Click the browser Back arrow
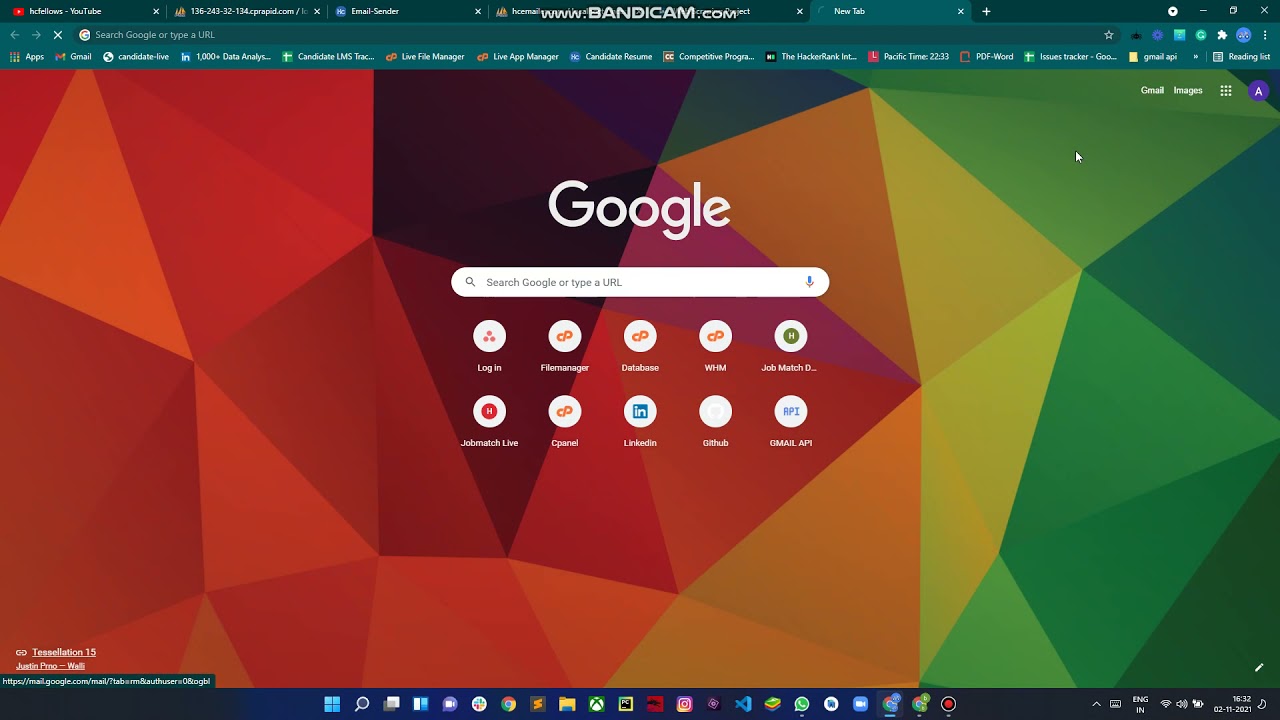 pyautogui.click(x=14, y=35)
